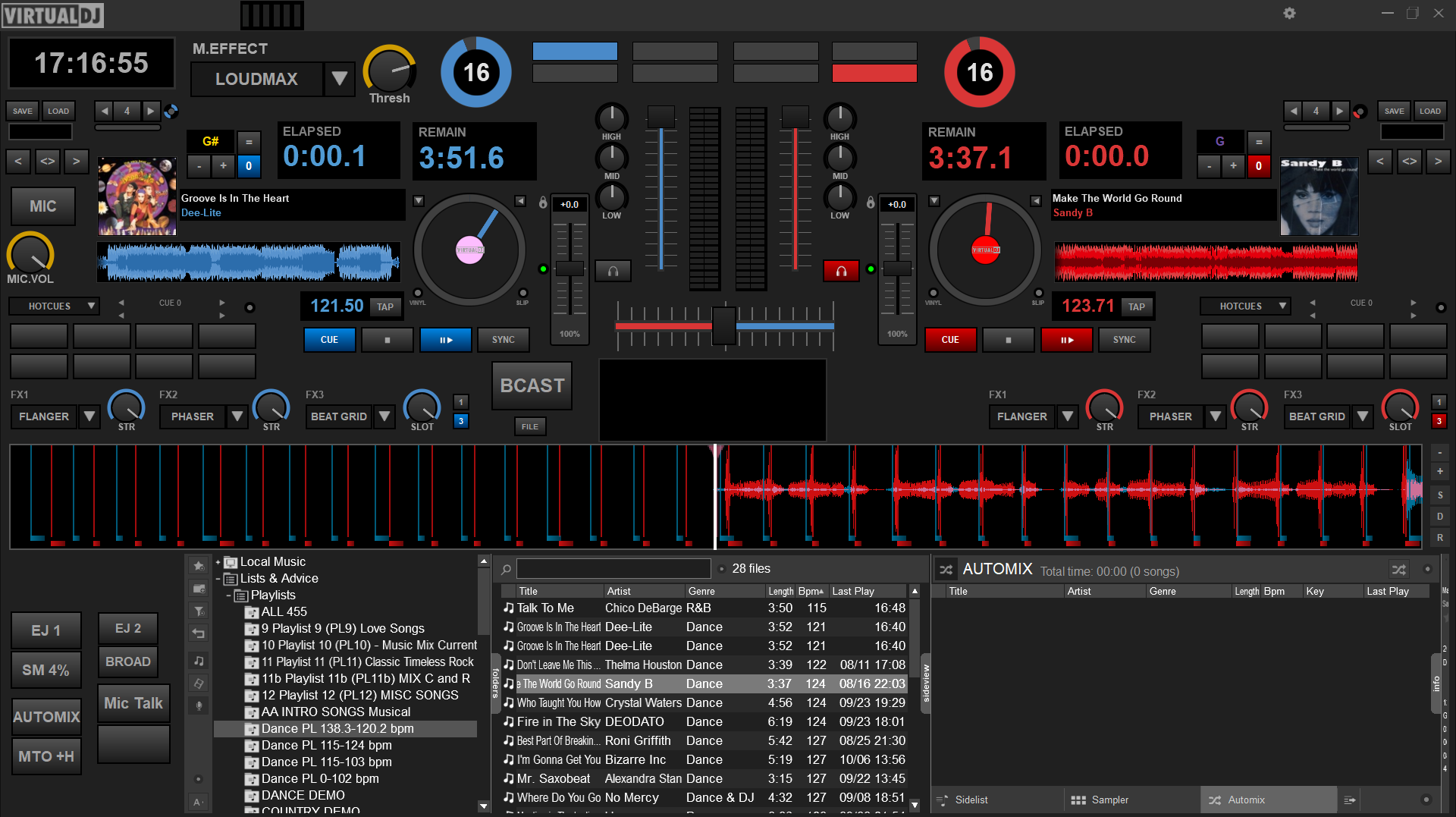Click the crossfader between the two decks
1456x817 pixels.
[x=723, y=326]
